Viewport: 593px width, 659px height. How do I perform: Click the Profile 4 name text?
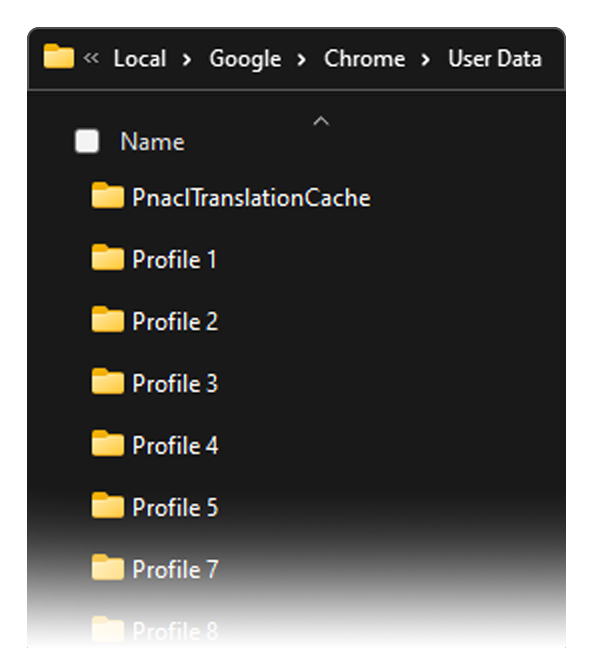click(175, 445)
